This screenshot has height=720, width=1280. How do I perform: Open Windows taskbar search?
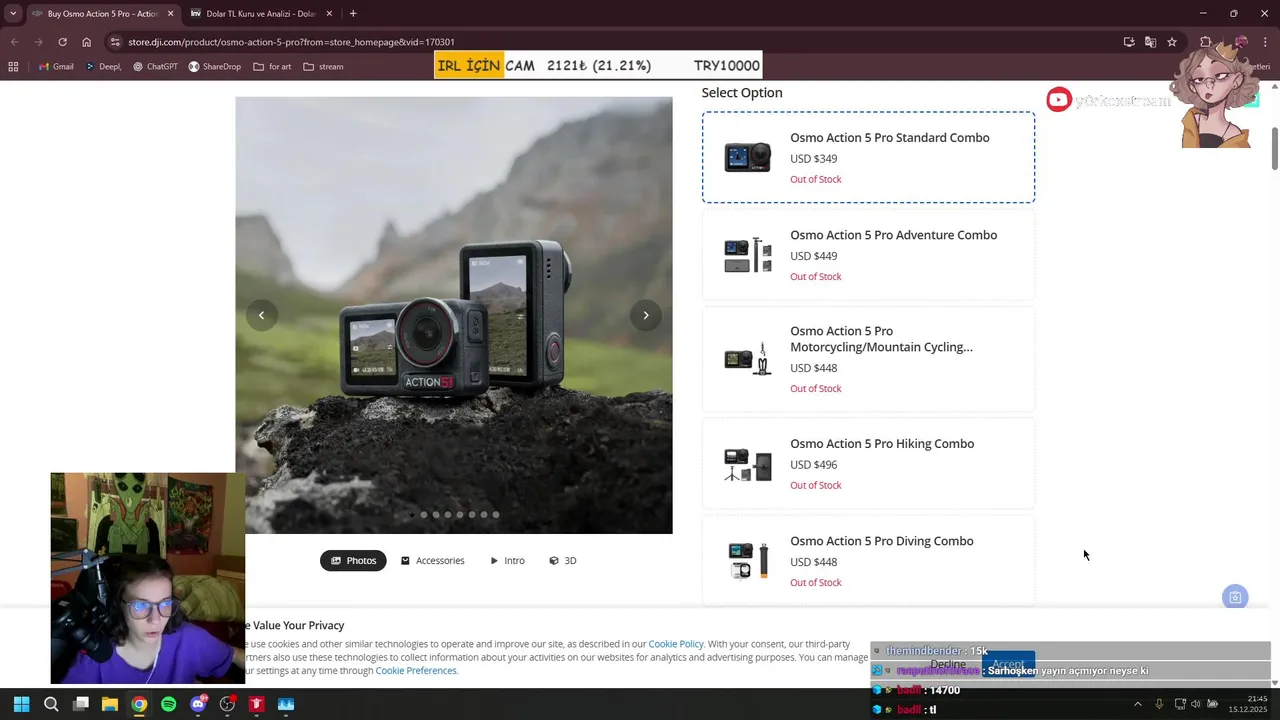(51, 704)
